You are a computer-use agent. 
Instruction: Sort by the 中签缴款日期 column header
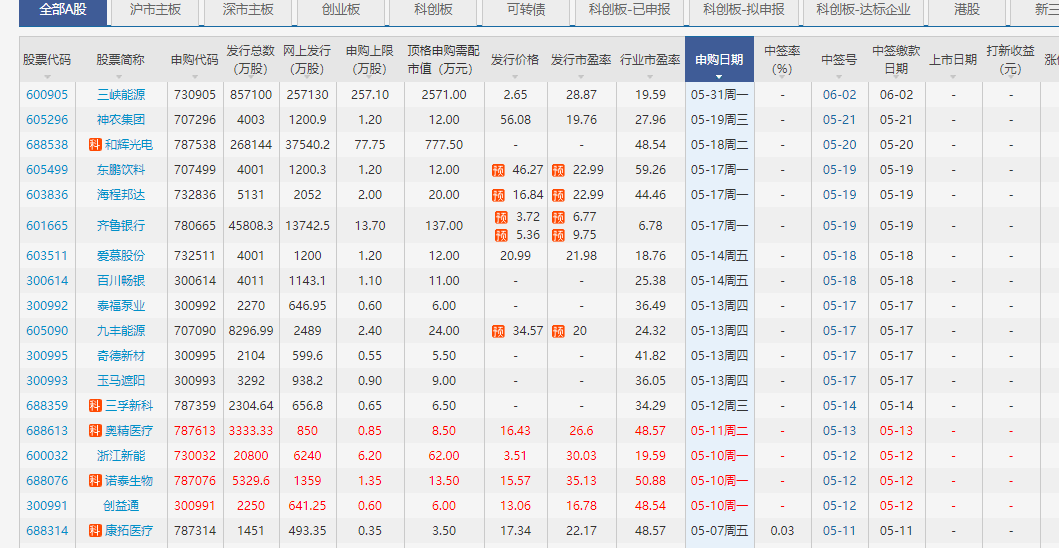point(896,59)
